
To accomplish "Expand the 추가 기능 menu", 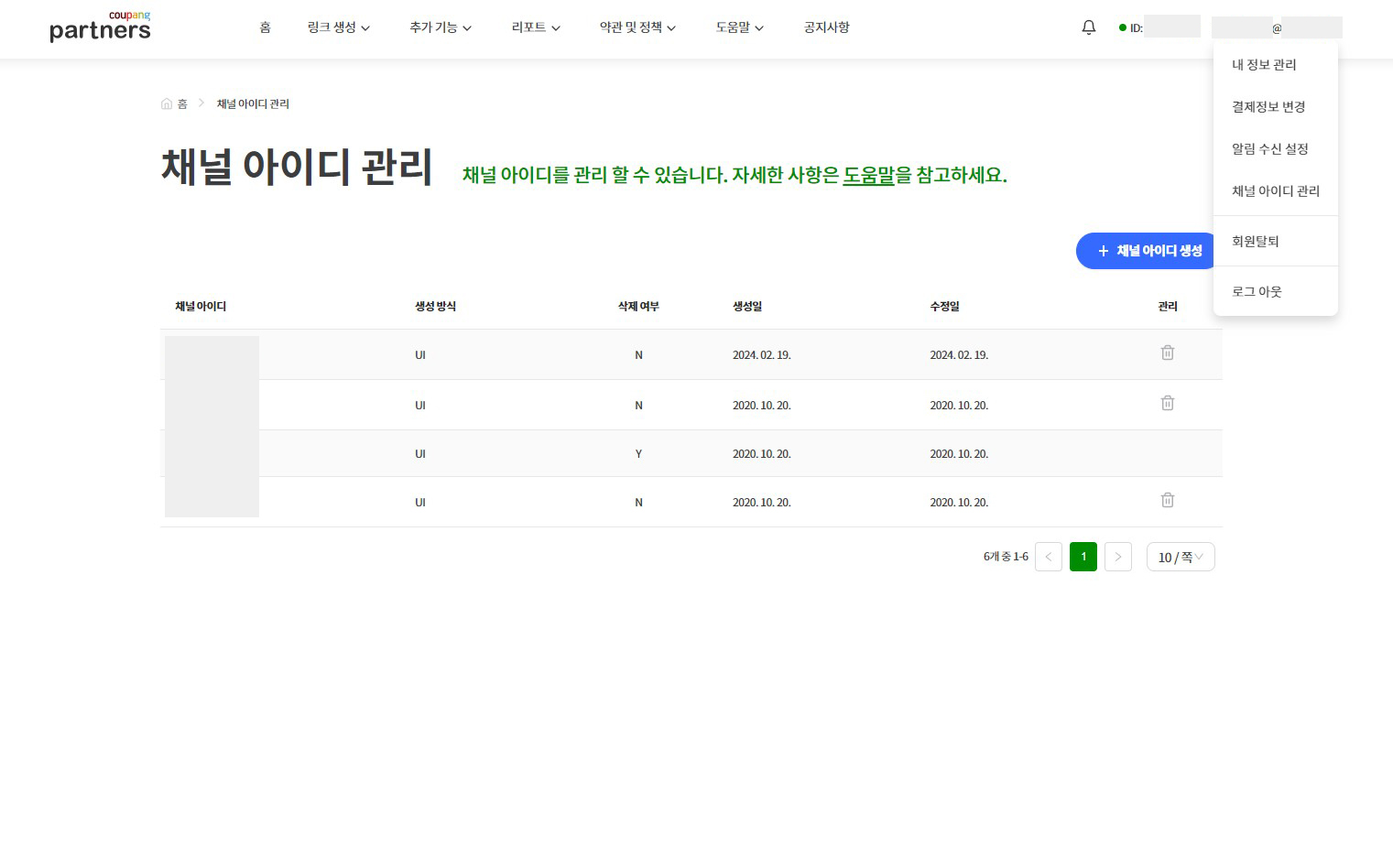I will pos(441,27).
